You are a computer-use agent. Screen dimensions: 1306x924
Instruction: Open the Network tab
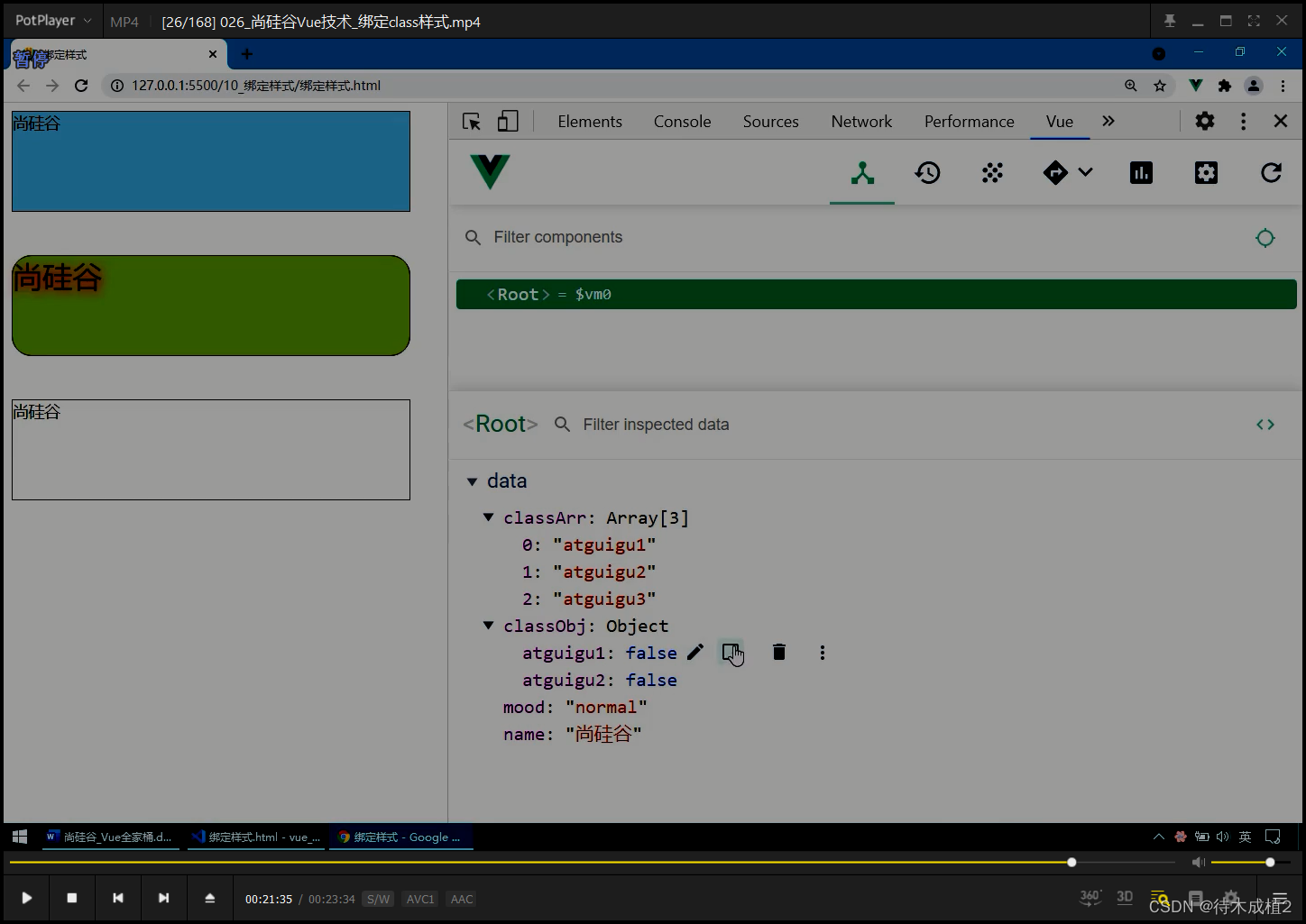pyautogui.click(x=861, y=122)
